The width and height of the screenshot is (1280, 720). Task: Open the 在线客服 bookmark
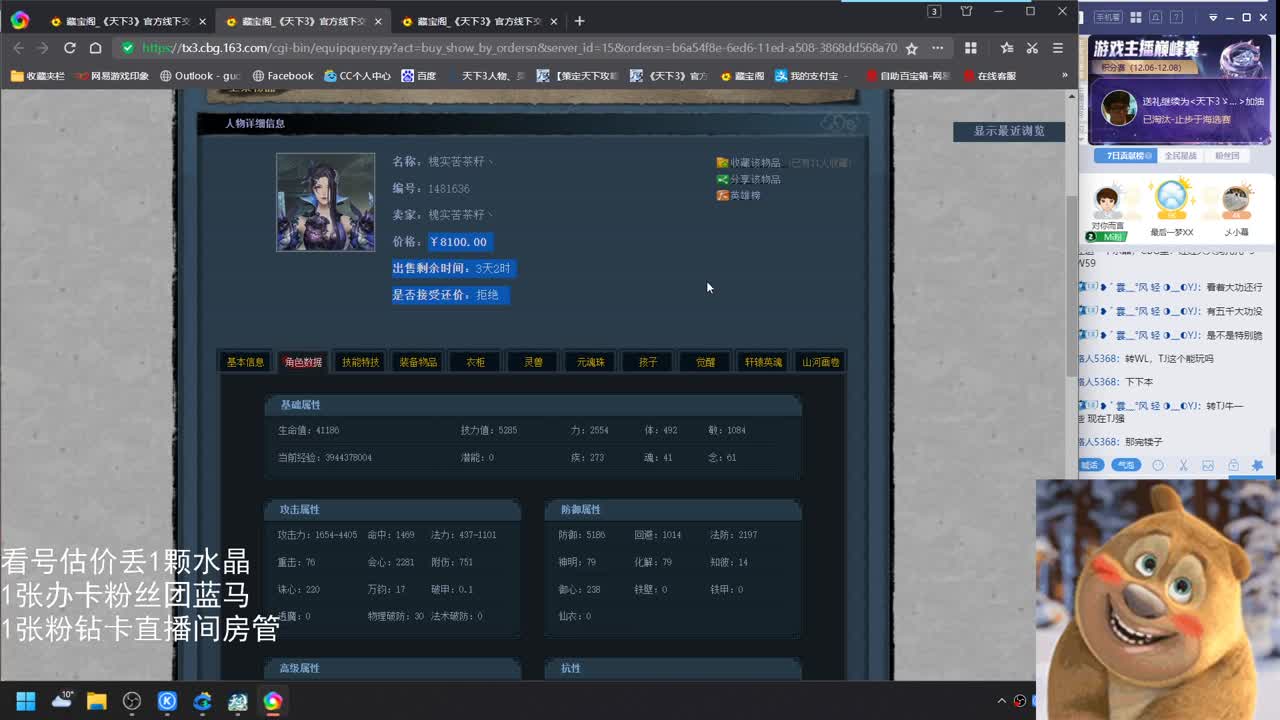[x=991, y=76]
